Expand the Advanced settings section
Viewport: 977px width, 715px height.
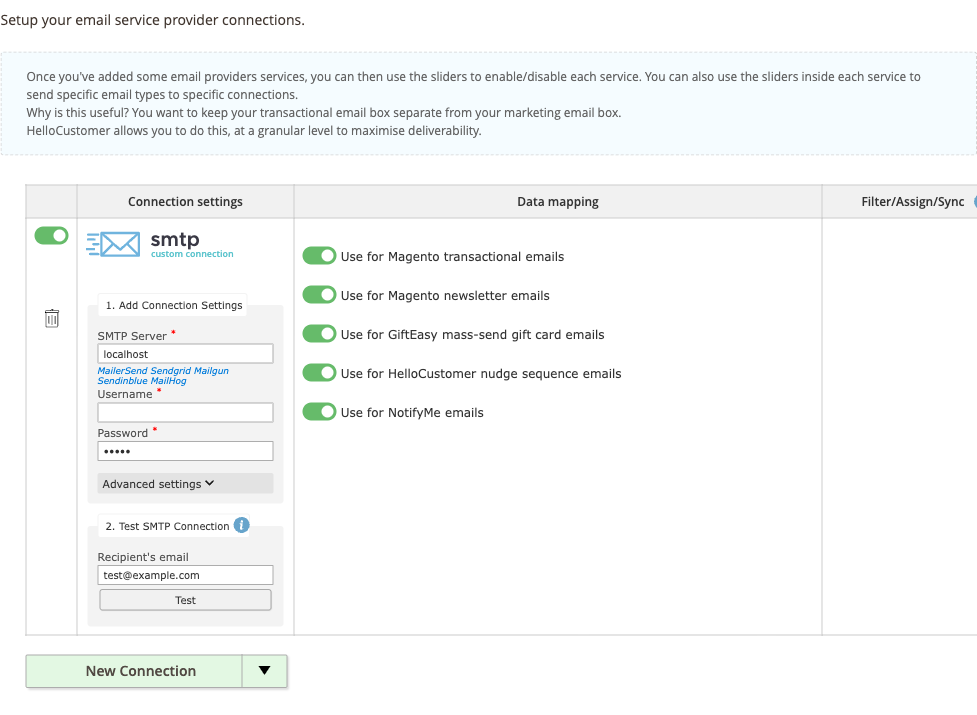click(x=185, y=483)
